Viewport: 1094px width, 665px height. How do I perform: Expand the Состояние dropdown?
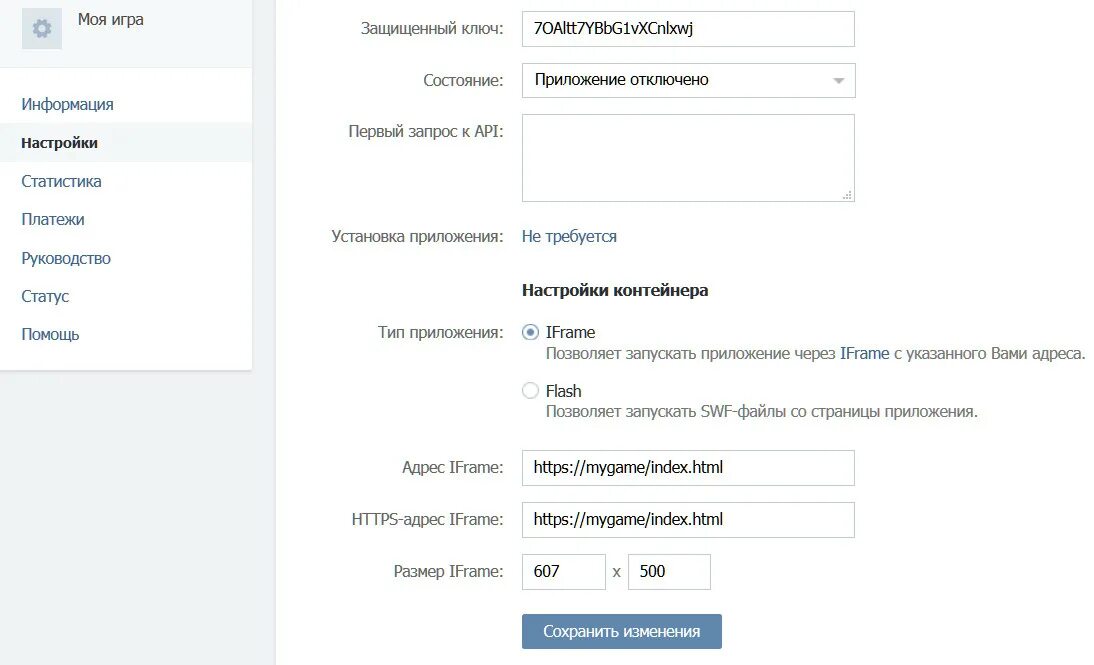pos(688,80)
